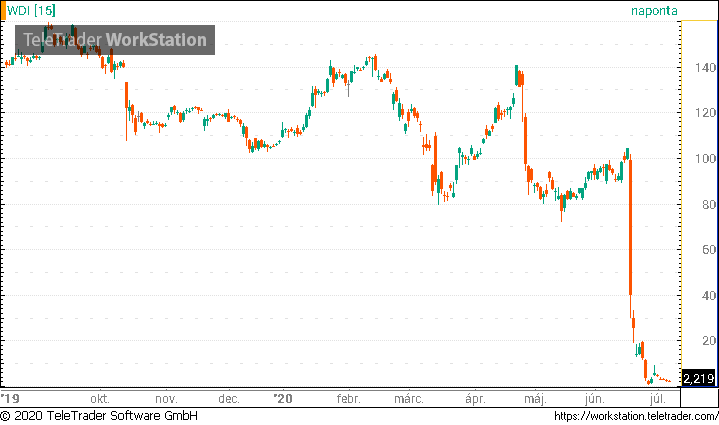Click the márc. month axis label

tap(409, 398)
